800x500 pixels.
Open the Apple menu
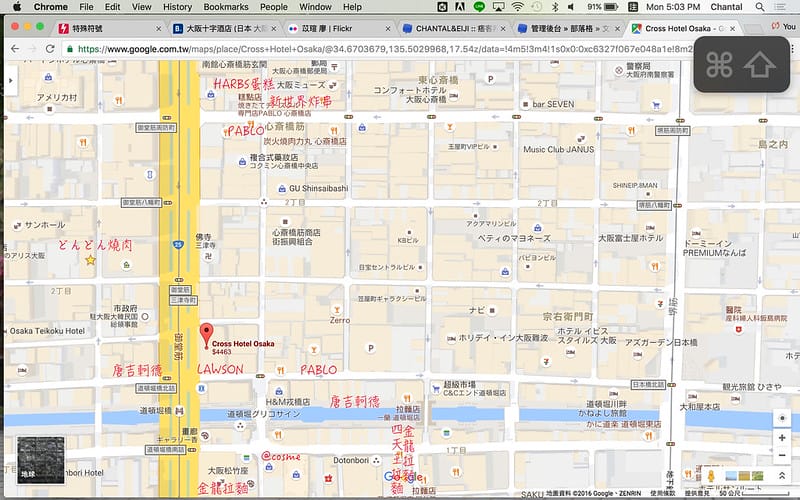click(17, 7)
